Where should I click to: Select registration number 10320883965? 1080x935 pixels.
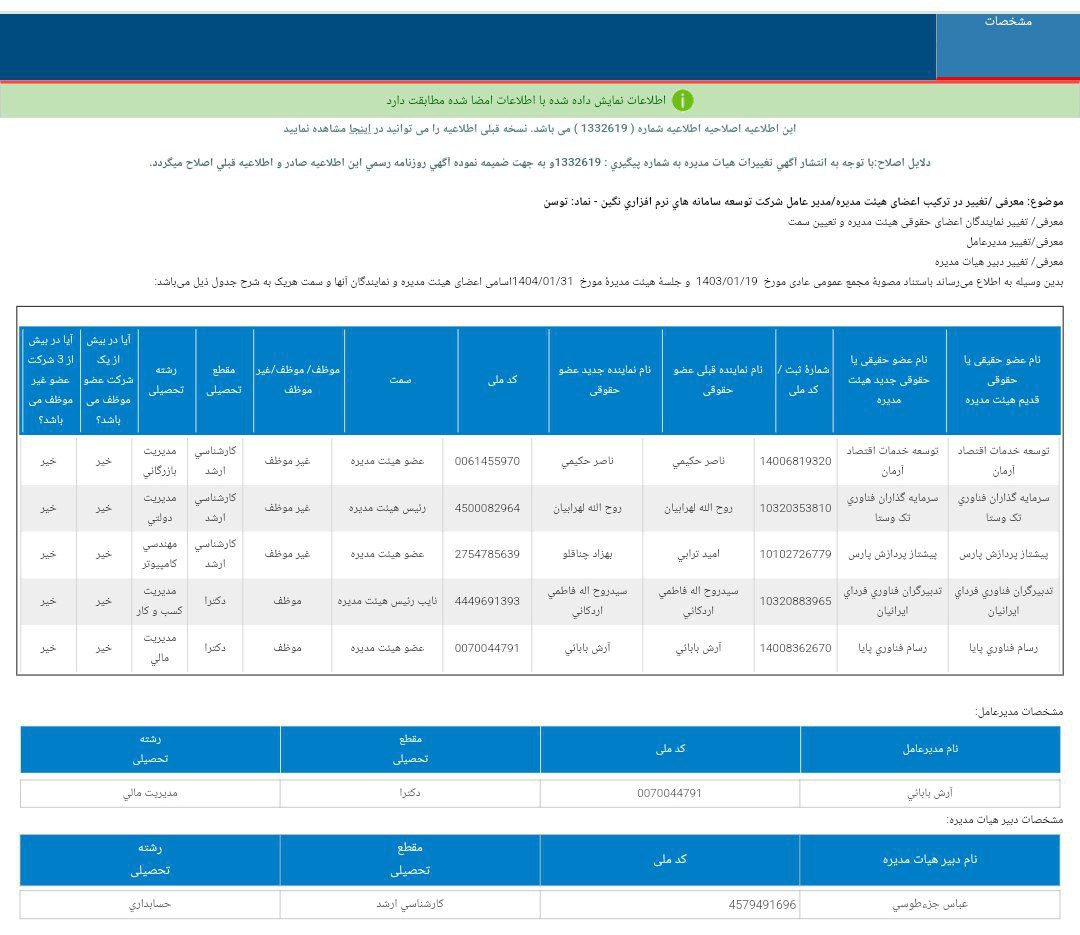796,601
